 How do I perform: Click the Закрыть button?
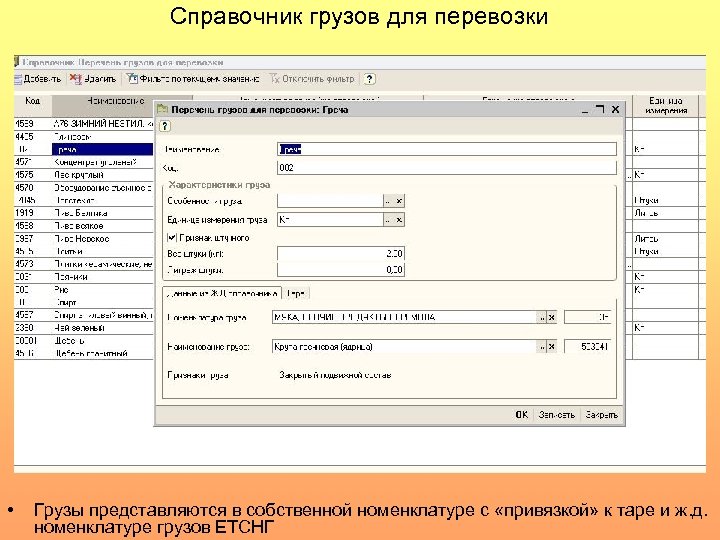pyautogui.click(x=602, y=415)
